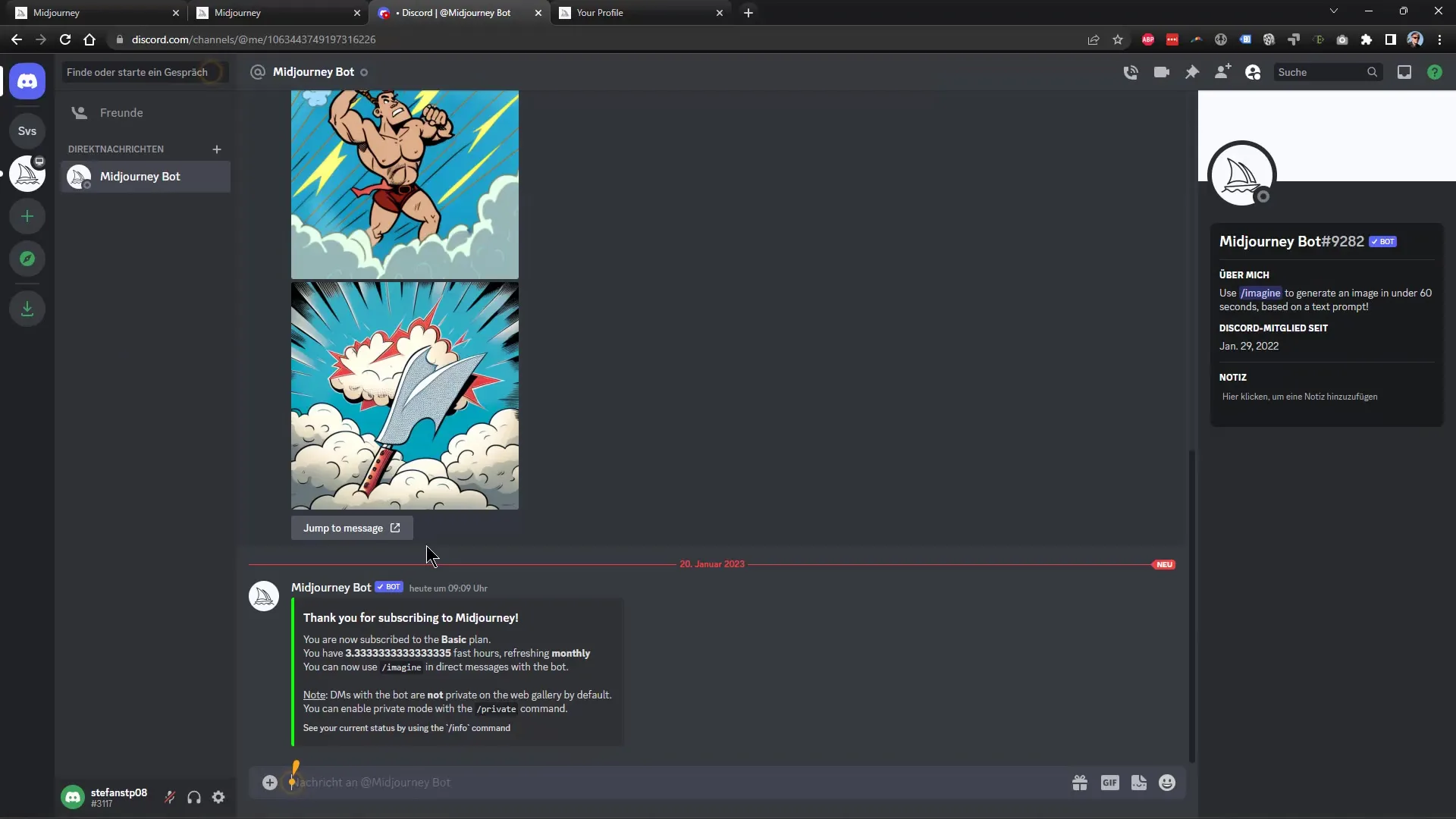Viewport: 1456px width, 819px height.
Task: Click the add direct message plus button
Action: [x=217, y=148]
